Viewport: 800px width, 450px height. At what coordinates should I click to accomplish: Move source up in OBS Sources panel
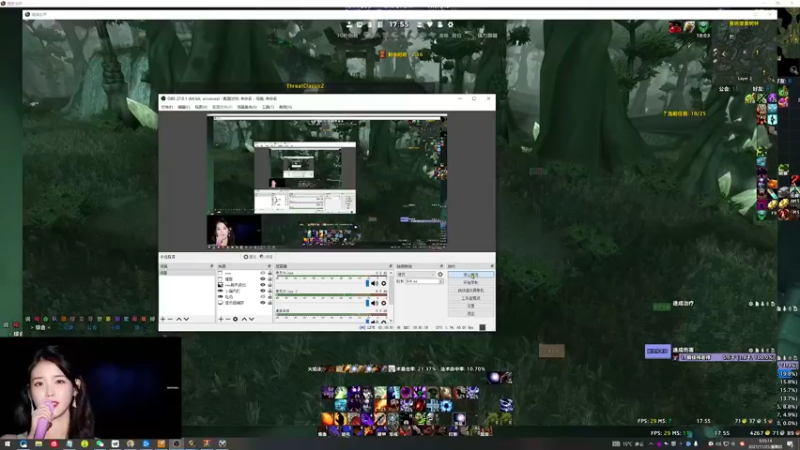tap(244, 319)
